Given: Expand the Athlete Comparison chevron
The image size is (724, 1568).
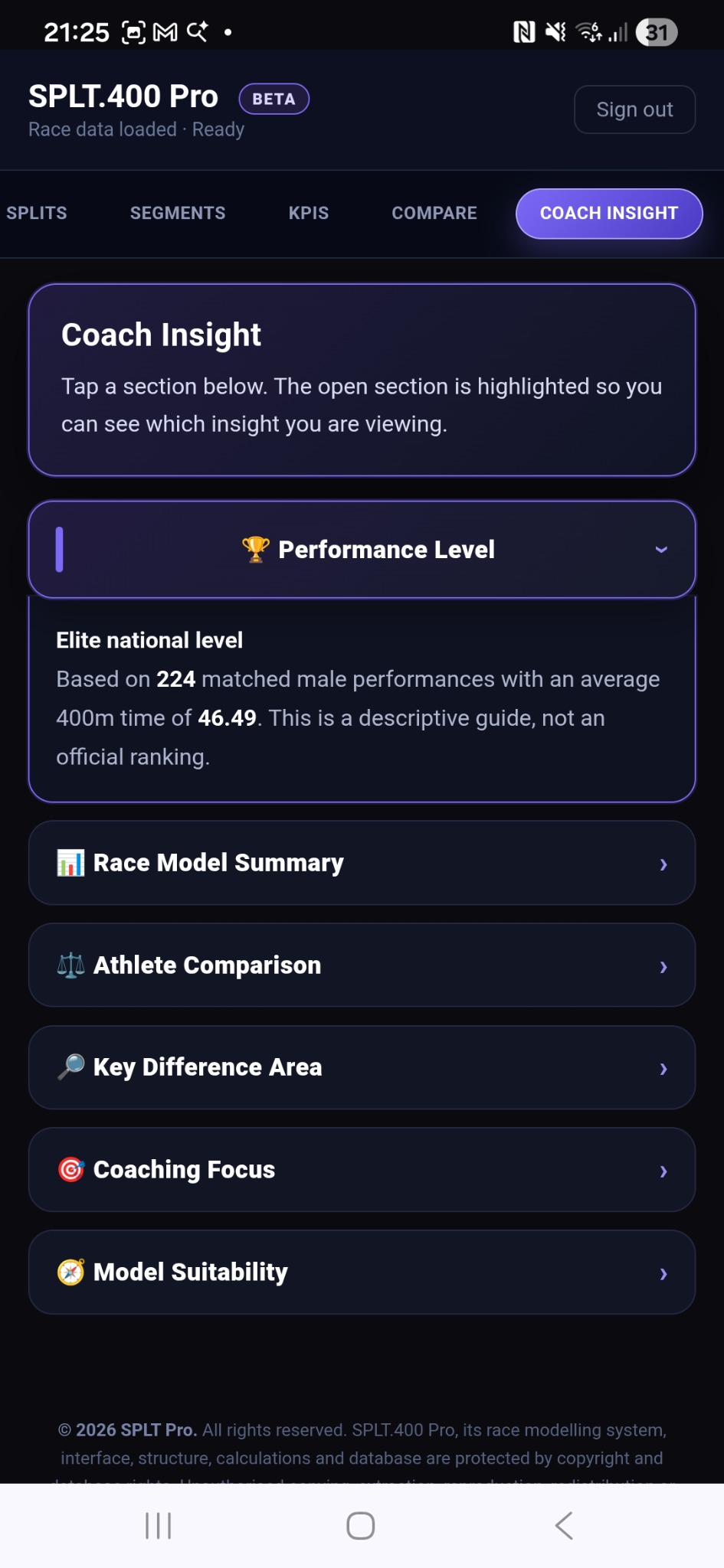Looking at the screenshot, I should (663, 967).
